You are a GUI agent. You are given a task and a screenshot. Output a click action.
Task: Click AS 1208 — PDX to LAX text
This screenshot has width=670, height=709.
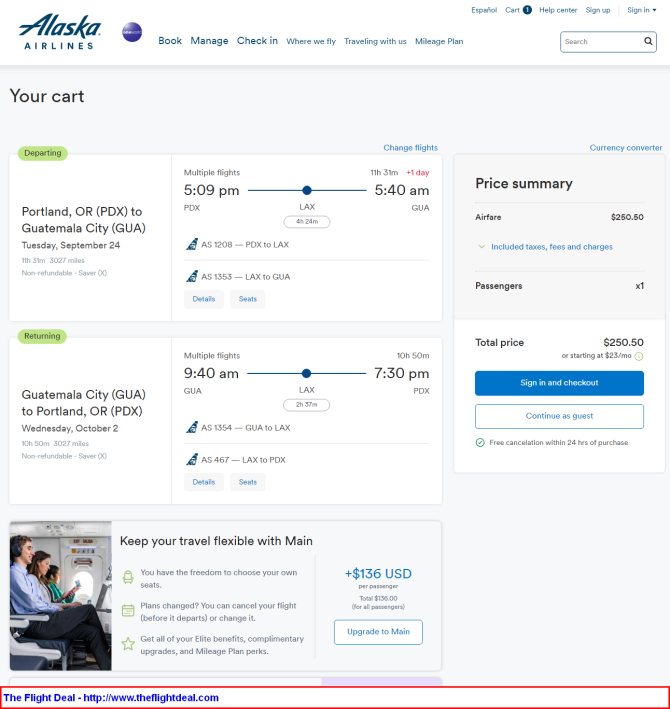(x=245, y=245)
